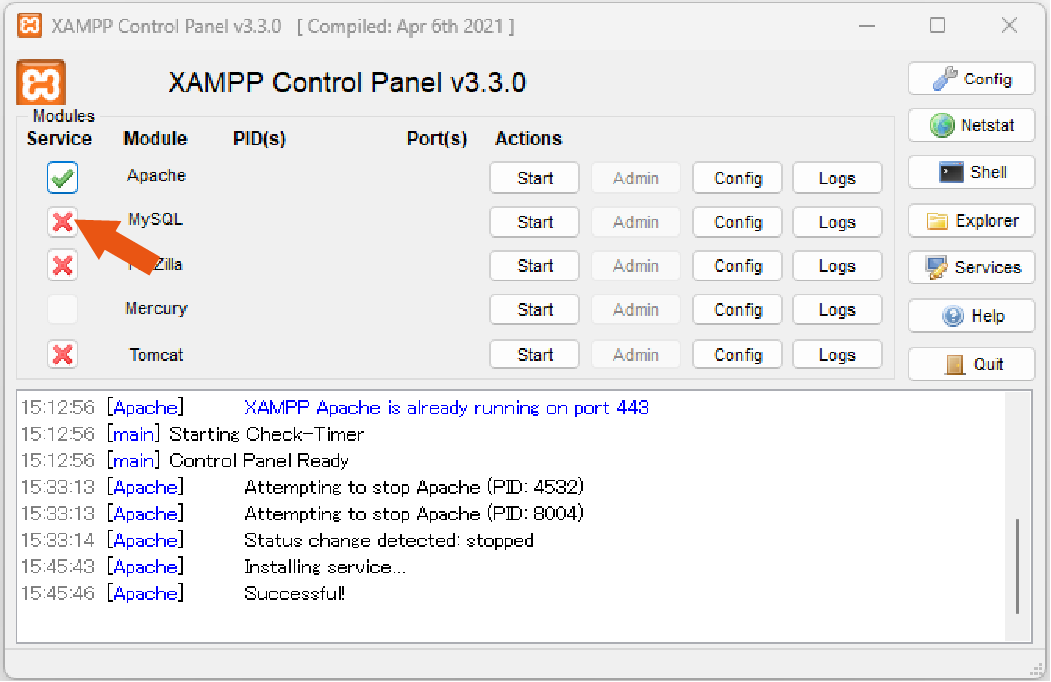
Task: Open Netstat via the globe icon
Action: 971,125
